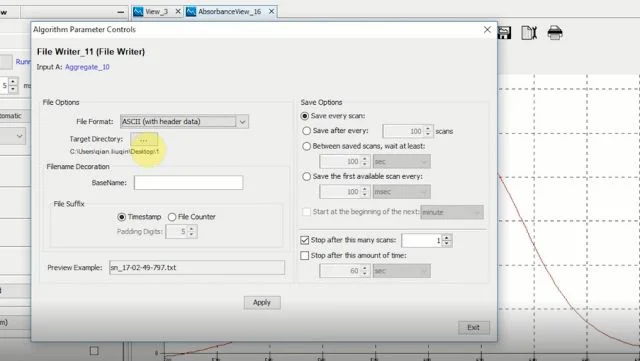The height and width of the screenshot is (361, 640).
Task: Click the delete file icon in the toolbar
Action: tap(529, 33)
